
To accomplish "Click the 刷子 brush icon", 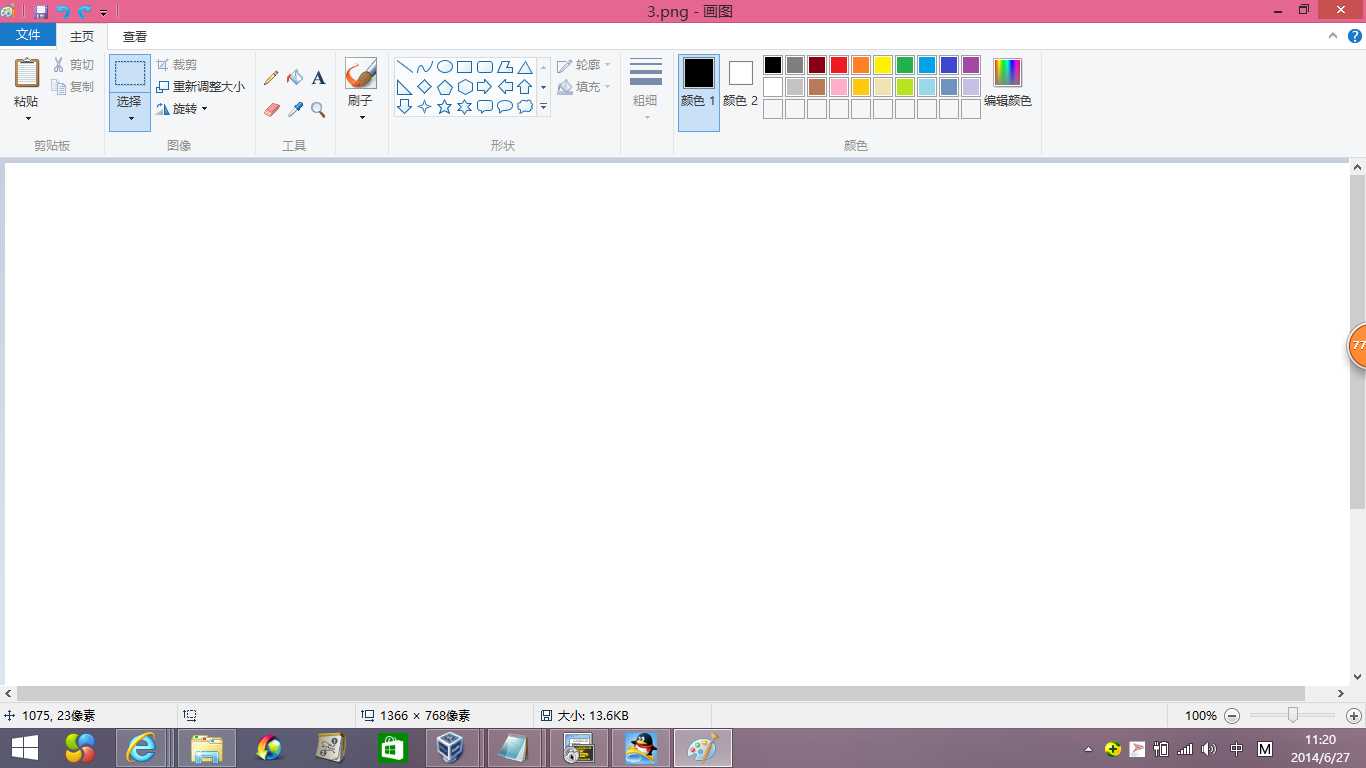I will point(360,74).
